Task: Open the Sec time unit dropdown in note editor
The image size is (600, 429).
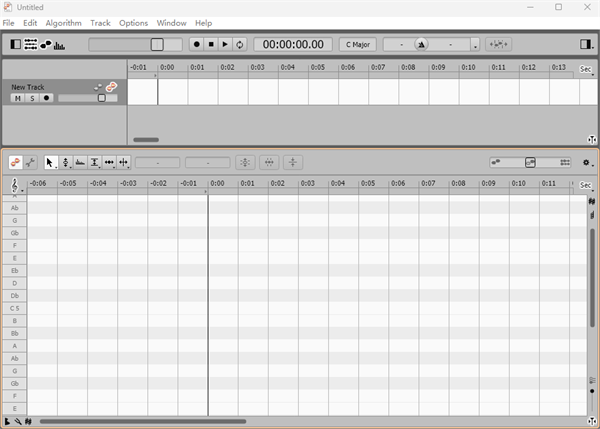Action: coord(587,185)
